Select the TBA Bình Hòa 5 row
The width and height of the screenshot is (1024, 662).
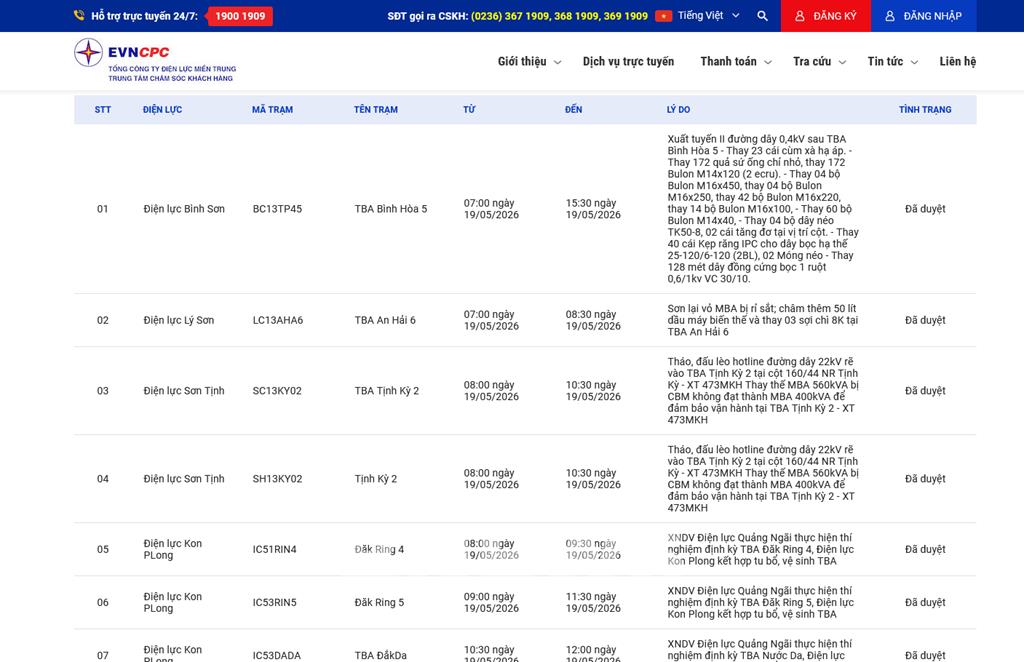tap(525, 209)
